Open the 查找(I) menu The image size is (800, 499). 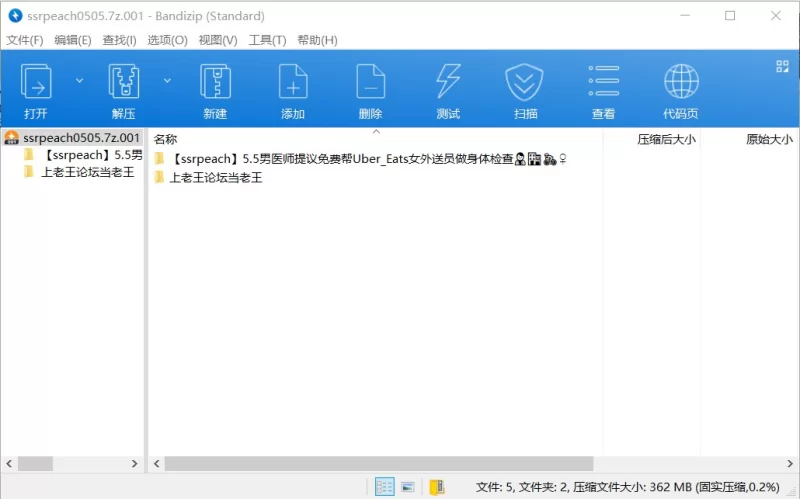tap(119, 40)
